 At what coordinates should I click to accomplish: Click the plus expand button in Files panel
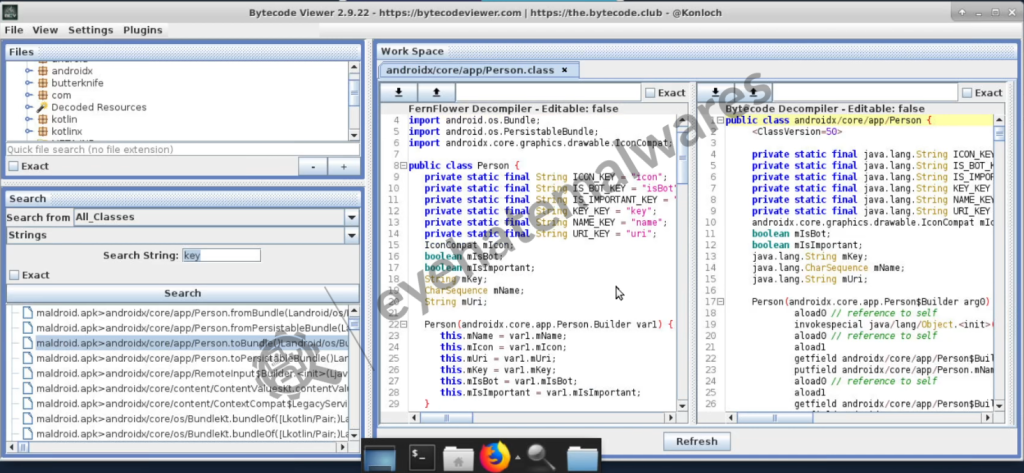(344, 167)
